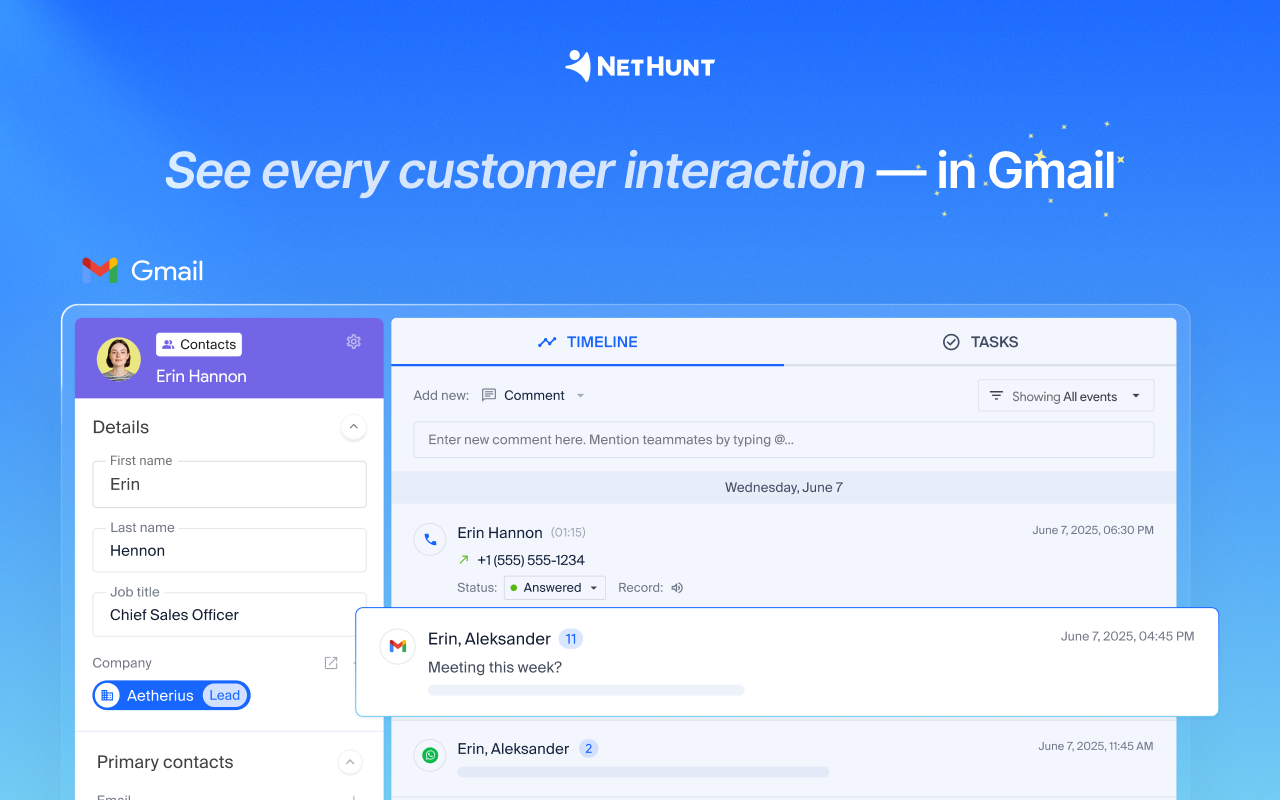
Task: Click the Contacts folder badge
Action: 199,344
